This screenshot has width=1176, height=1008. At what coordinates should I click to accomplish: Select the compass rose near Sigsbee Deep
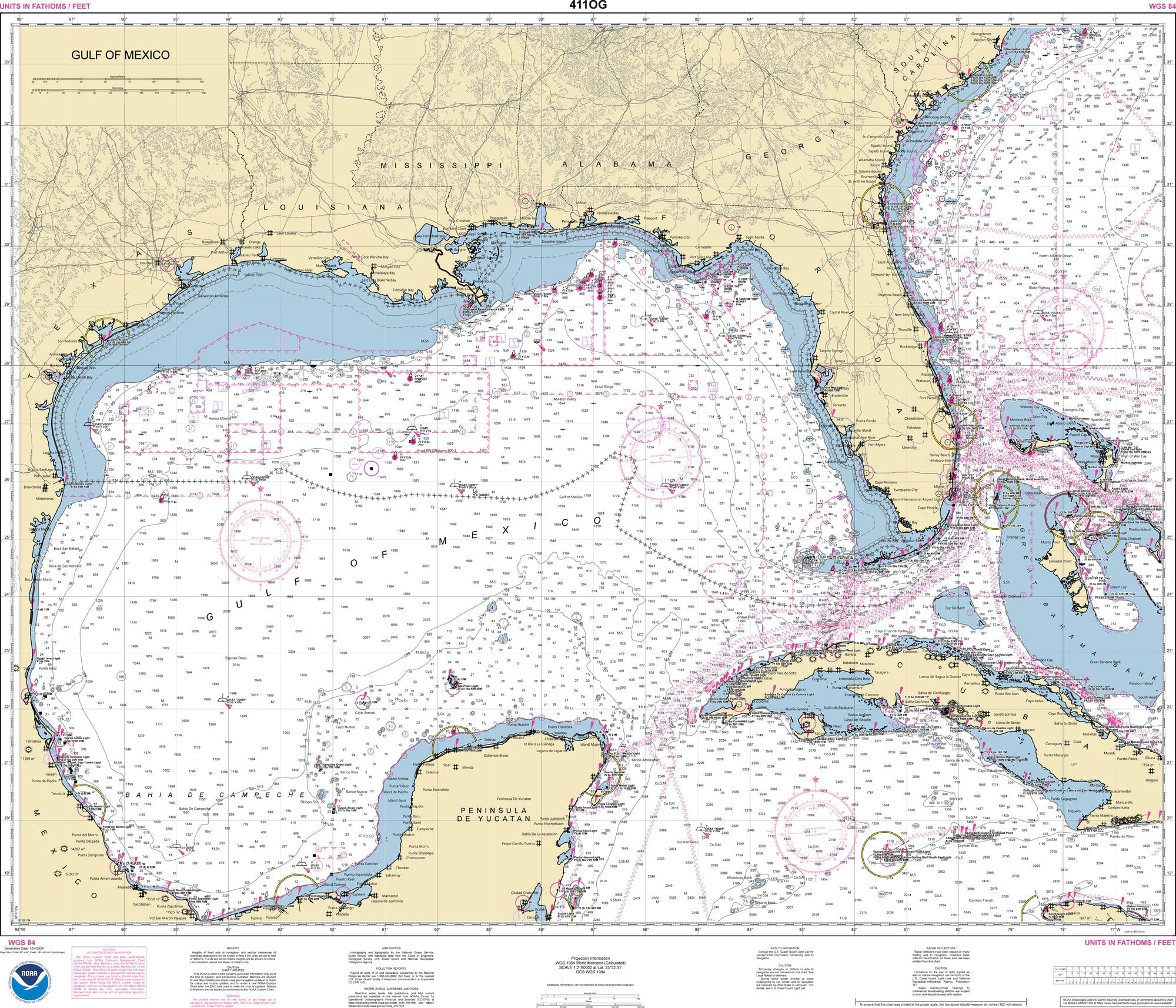click(261, 541)
